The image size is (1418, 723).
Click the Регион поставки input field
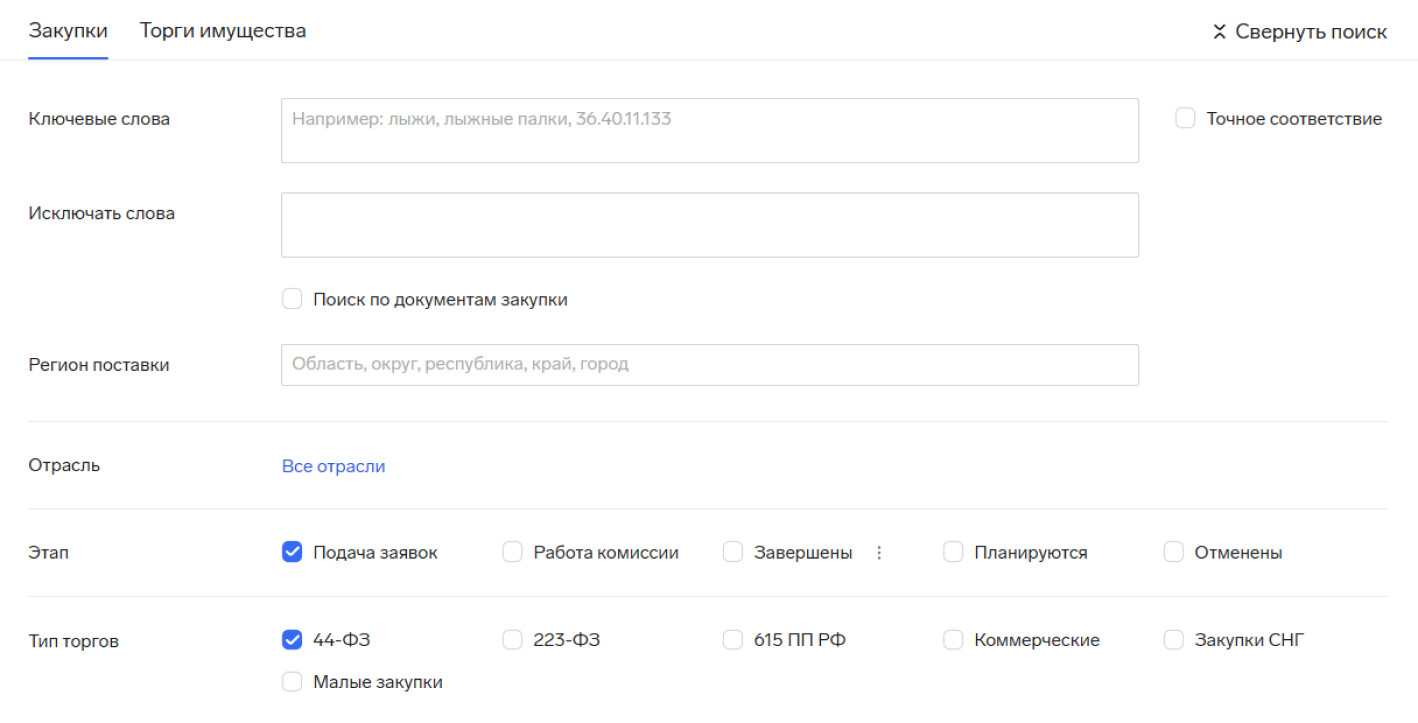[709, 365]
